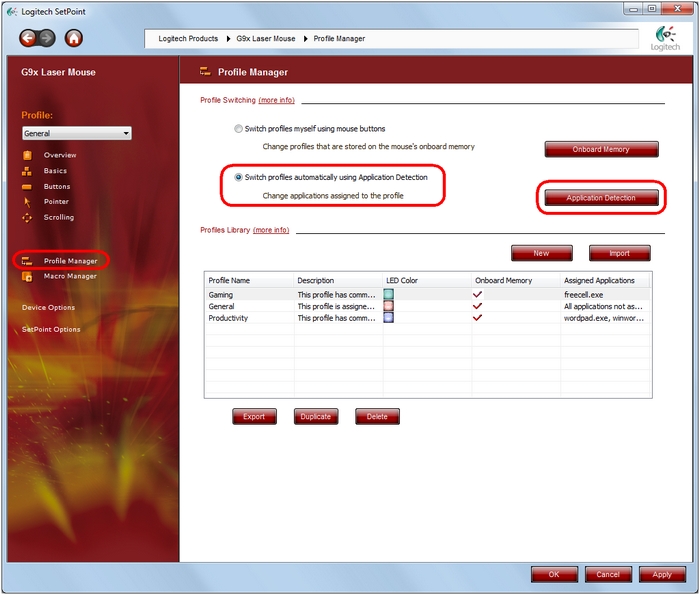Click the SetPoint icon in the title bar
Viewport: 700px width, 595px height.
(12, 12)
